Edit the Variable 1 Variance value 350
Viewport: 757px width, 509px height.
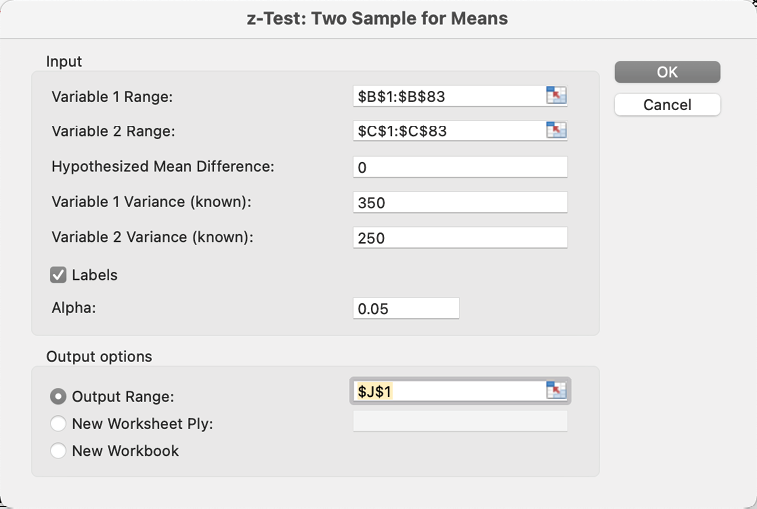point(460,203)
